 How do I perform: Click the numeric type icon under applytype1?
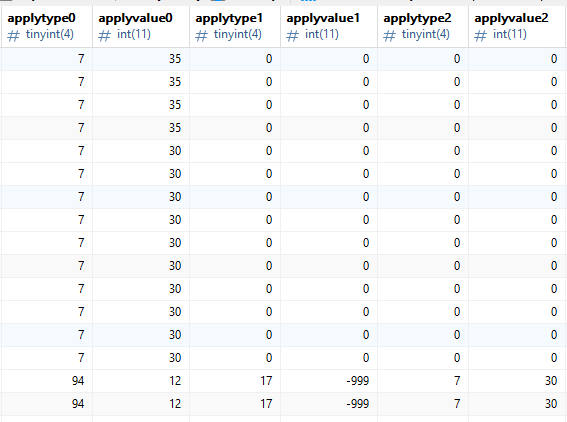(x=201, y=36)
